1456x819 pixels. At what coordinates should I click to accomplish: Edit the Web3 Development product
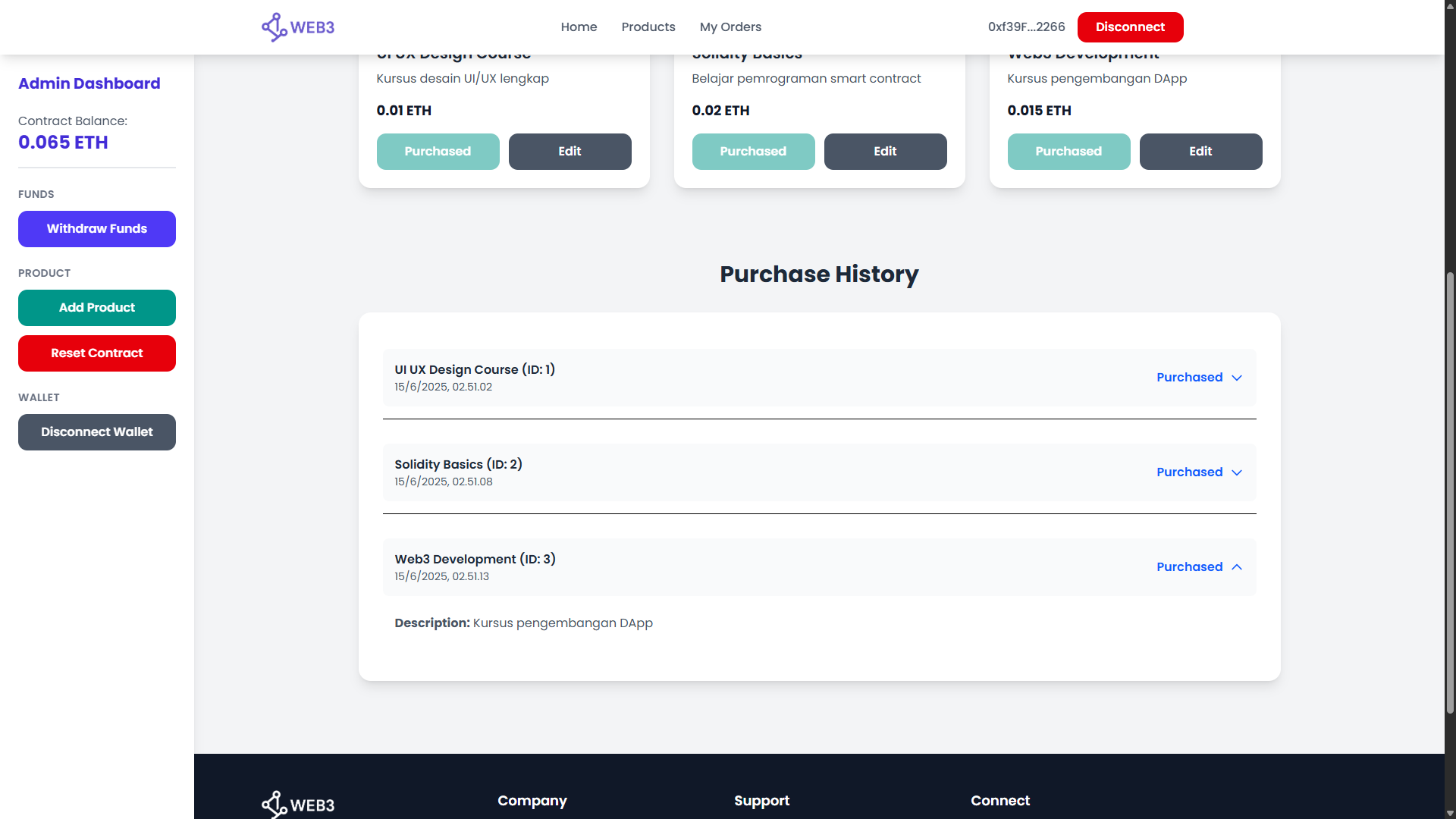pyautogui.click(x=1200, y=152)
